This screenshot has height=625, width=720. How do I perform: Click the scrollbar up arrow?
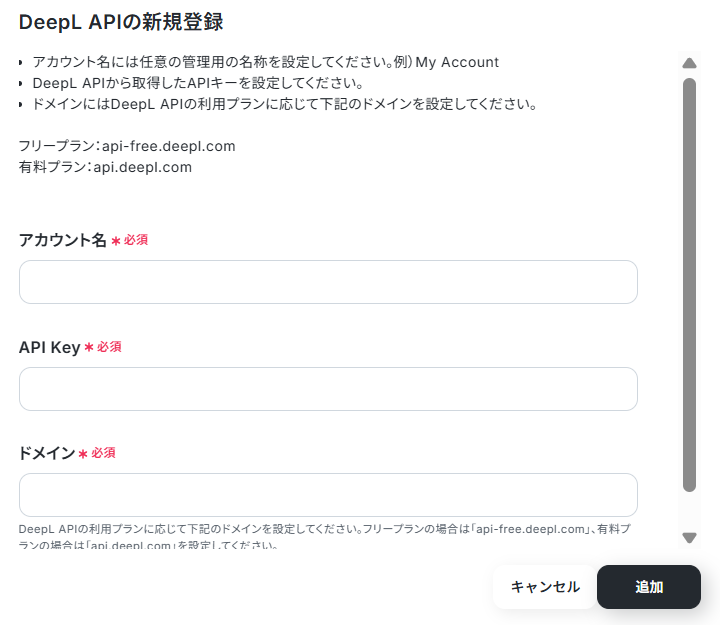[689, 63]
